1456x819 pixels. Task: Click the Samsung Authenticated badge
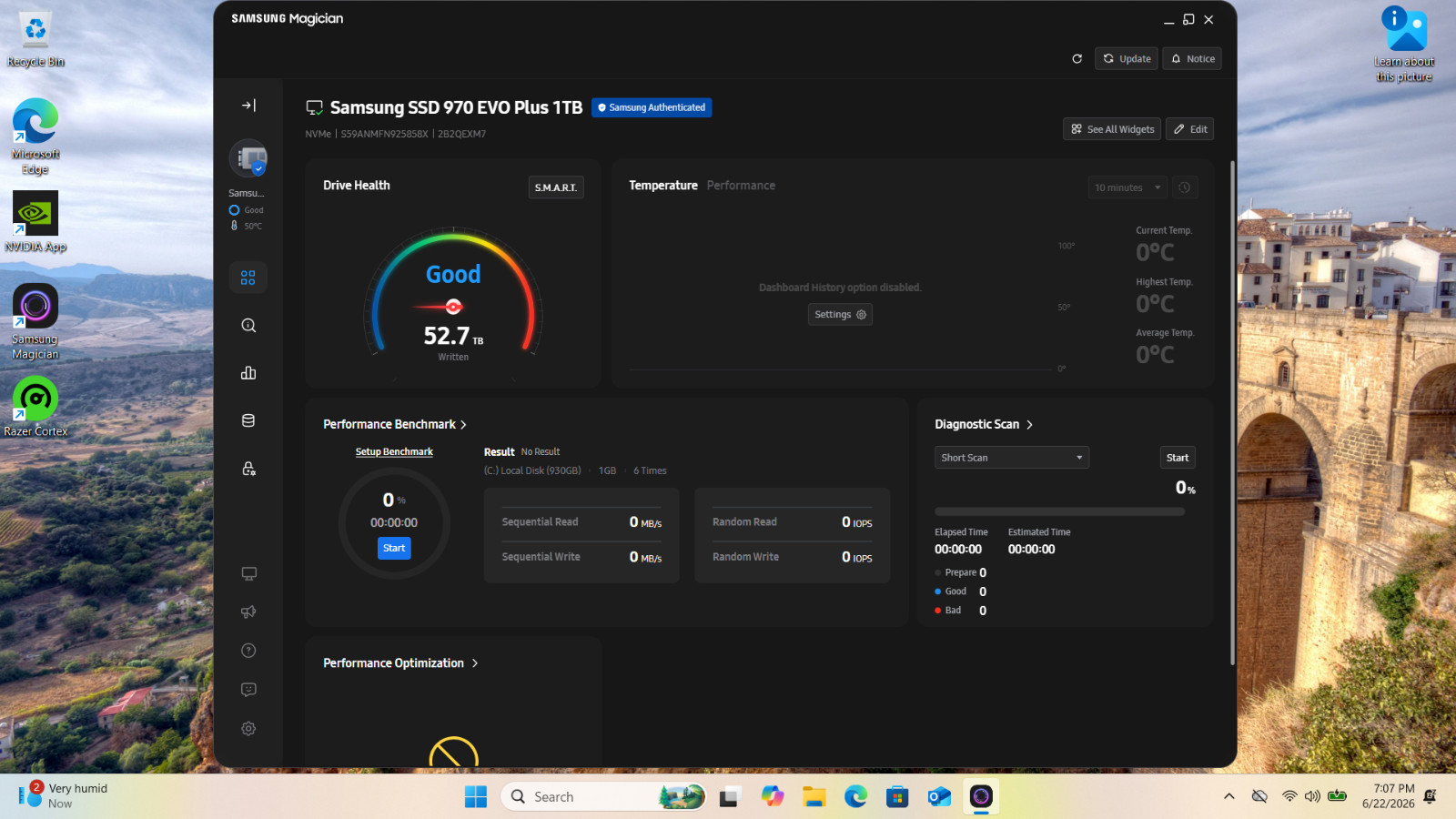pos(652,107)
